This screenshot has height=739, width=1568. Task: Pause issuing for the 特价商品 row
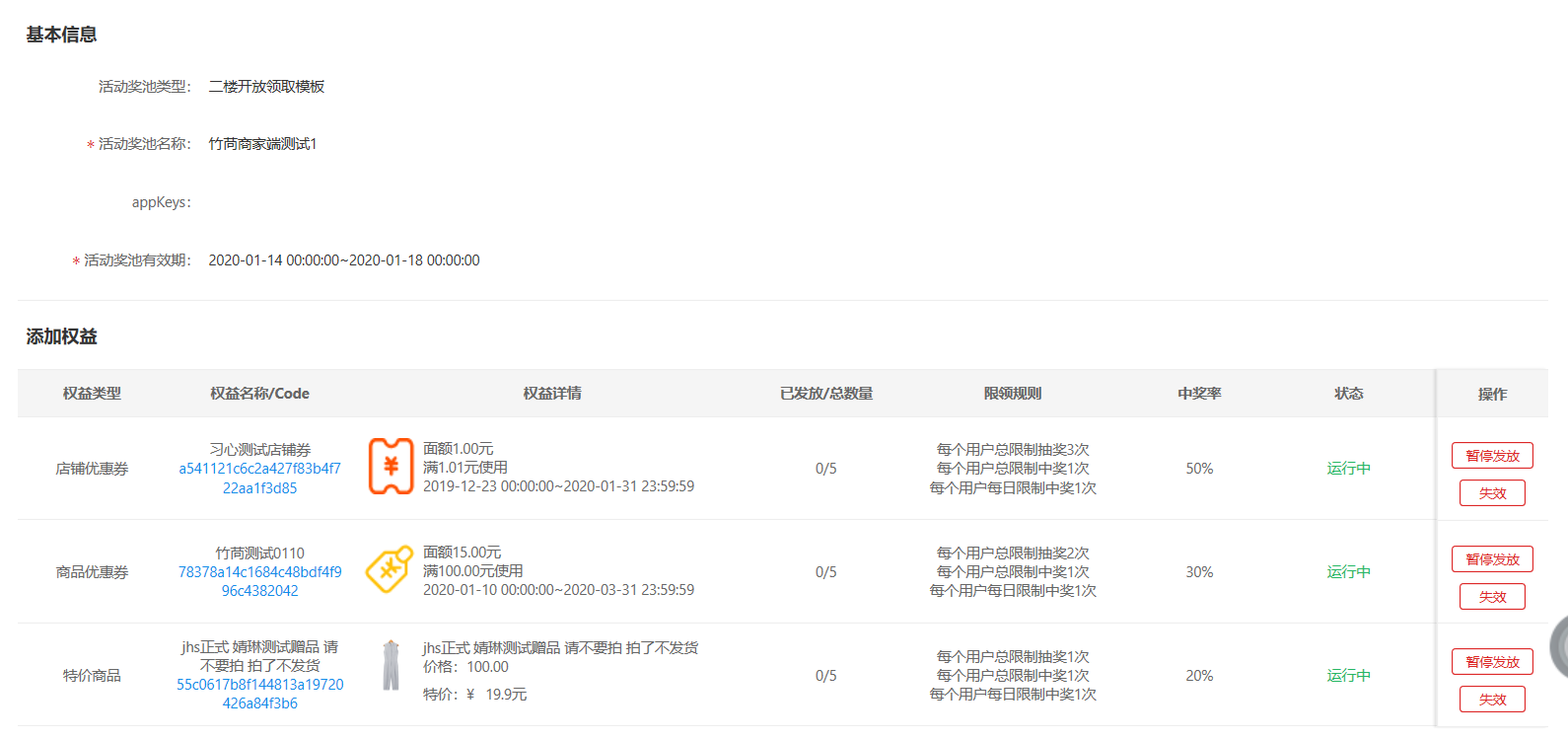coord(1492,662)
